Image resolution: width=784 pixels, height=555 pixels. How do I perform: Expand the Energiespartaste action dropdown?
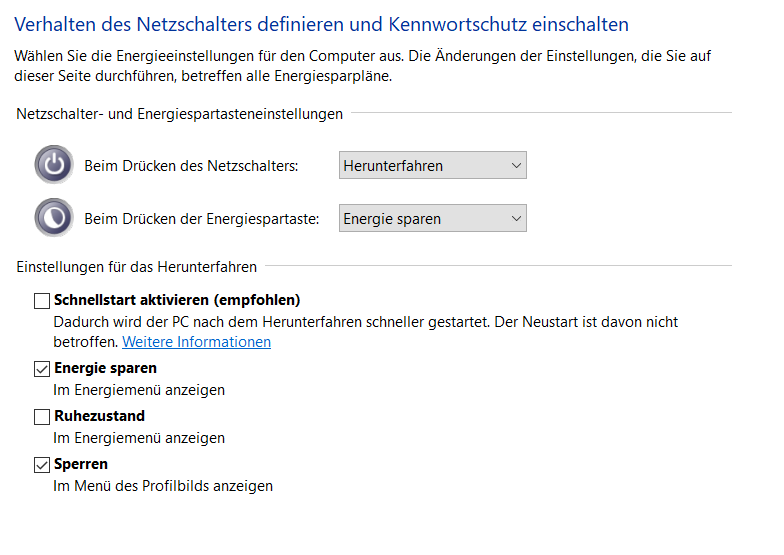coord(432,219)
